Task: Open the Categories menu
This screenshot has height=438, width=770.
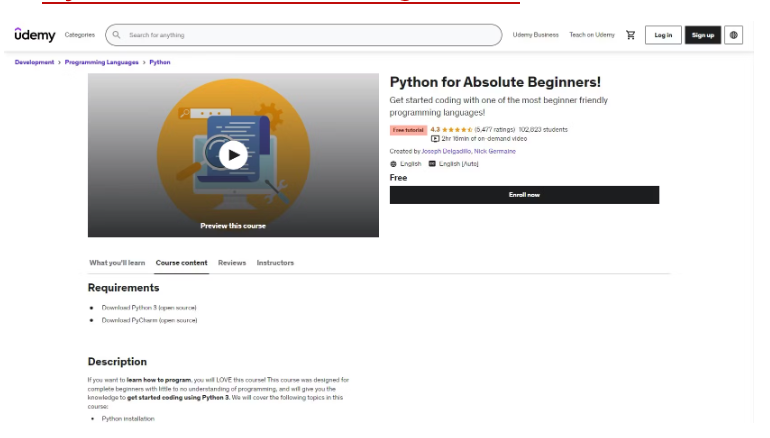Action: [x=80, y=35]
